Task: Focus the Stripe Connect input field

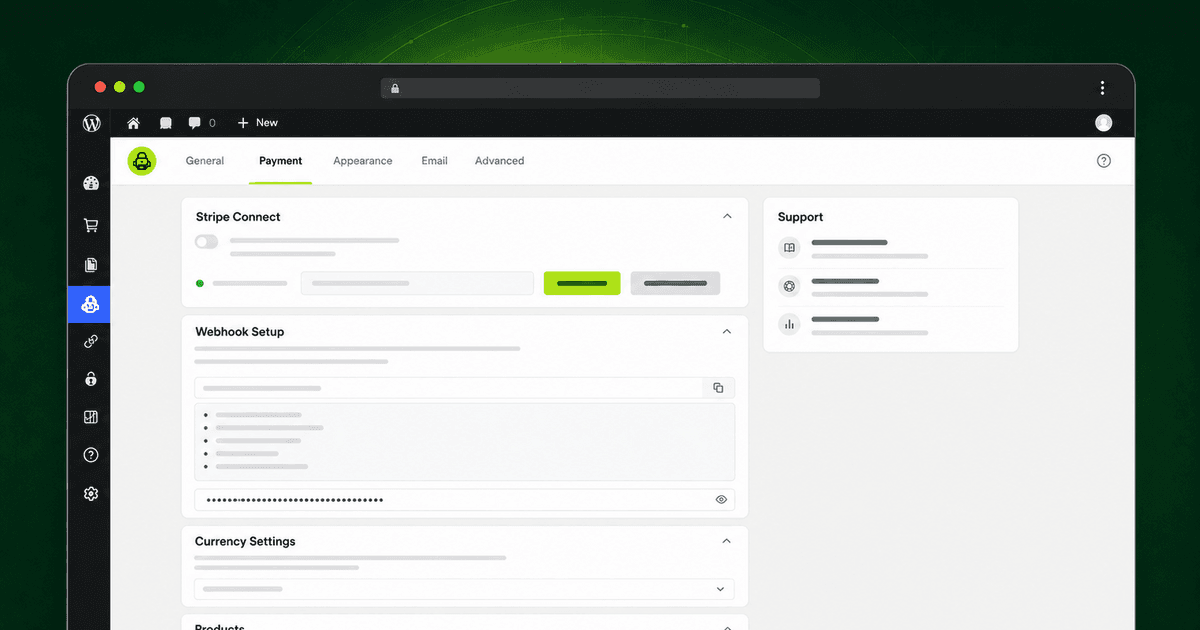Action: point(417,283)
